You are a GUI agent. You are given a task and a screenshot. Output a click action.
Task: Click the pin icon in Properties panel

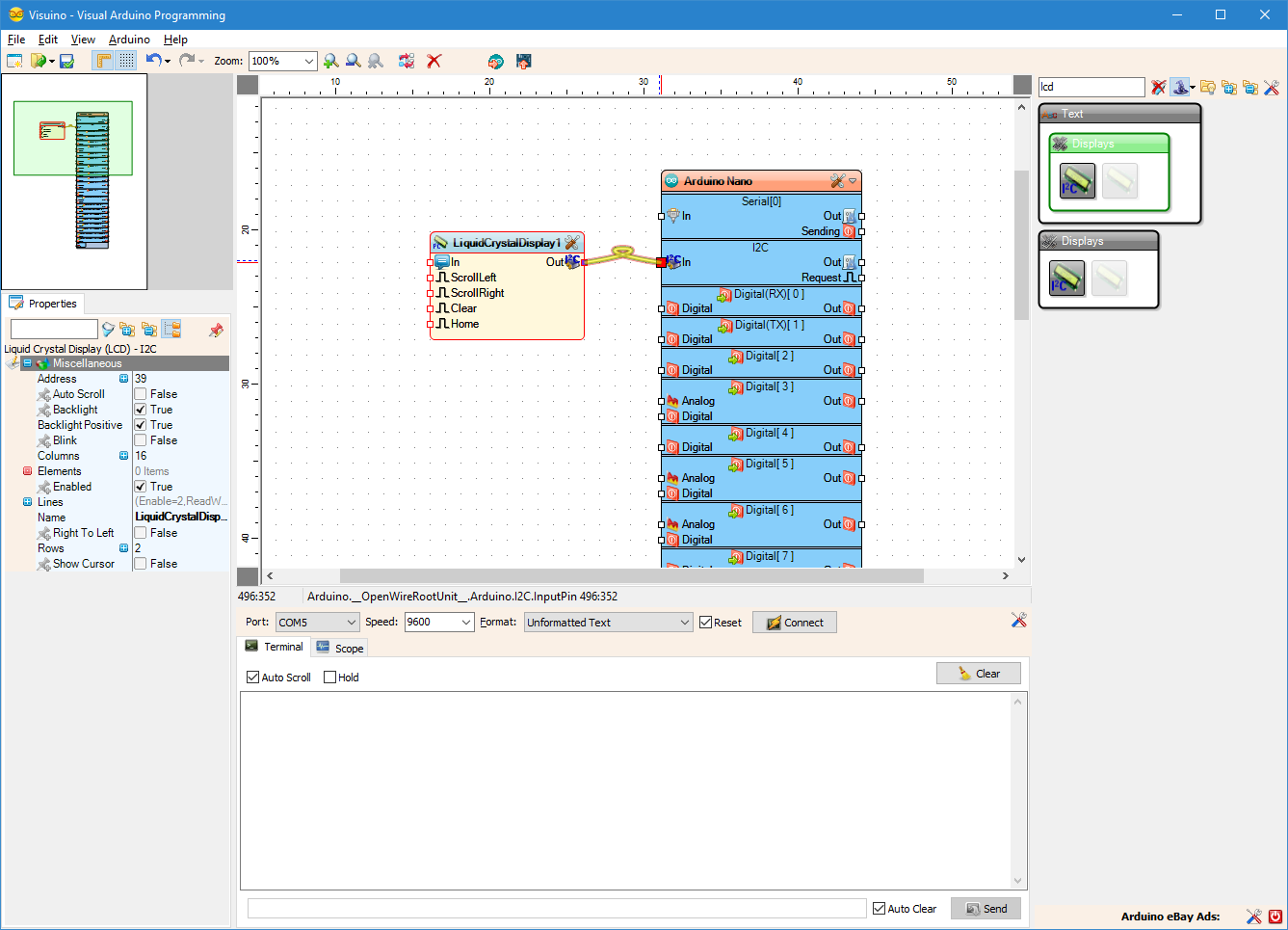click(216, 330)
